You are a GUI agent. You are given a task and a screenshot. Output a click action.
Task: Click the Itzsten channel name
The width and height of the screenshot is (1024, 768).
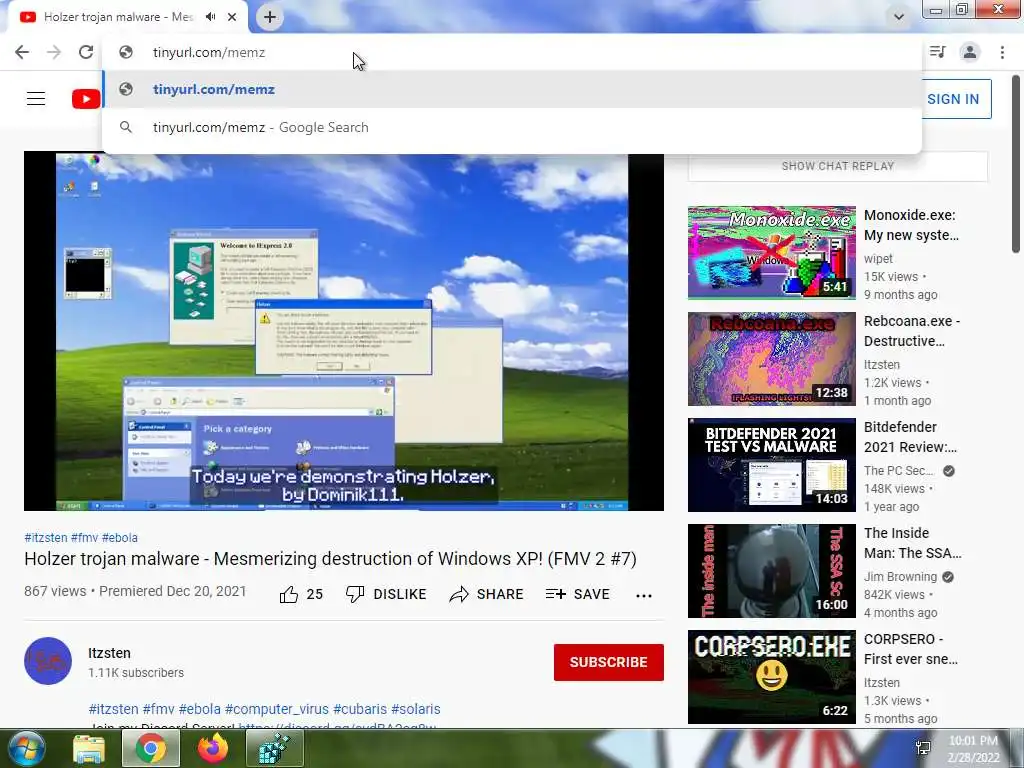pos(109,653)
